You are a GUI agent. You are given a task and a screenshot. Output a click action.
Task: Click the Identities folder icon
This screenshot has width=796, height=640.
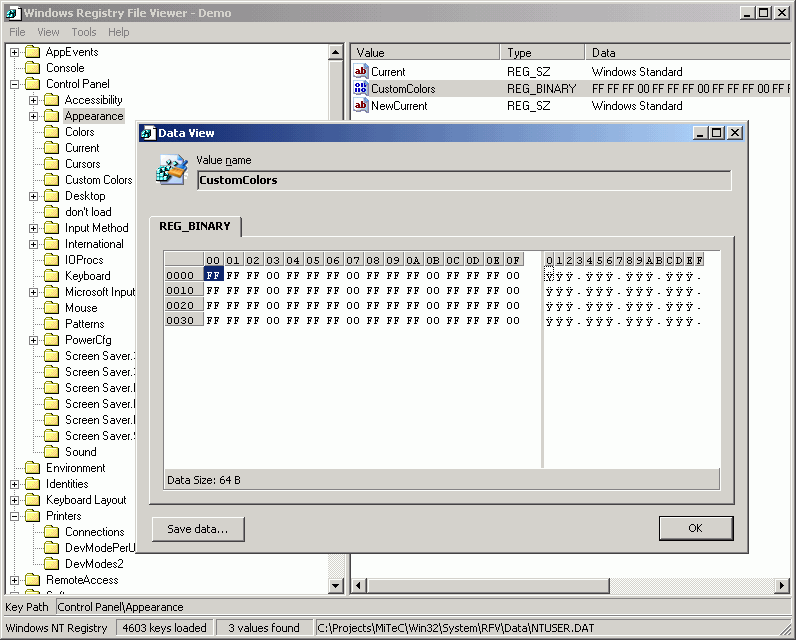pyautogui.click(x=32, y=484)
